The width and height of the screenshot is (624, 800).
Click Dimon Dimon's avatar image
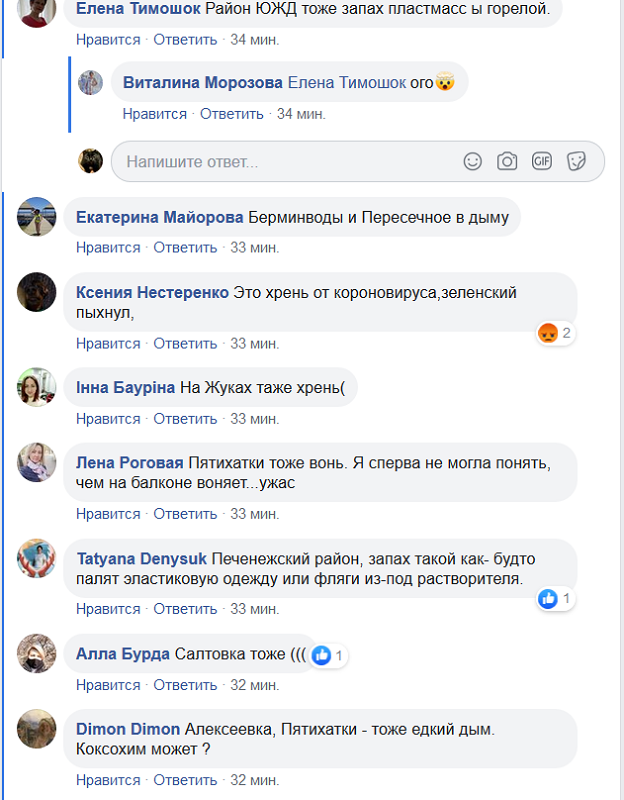click(x=37, y=729)
